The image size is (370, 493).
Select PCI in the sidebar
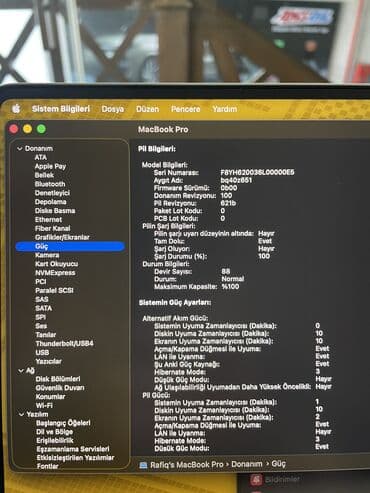click(41, 282)
